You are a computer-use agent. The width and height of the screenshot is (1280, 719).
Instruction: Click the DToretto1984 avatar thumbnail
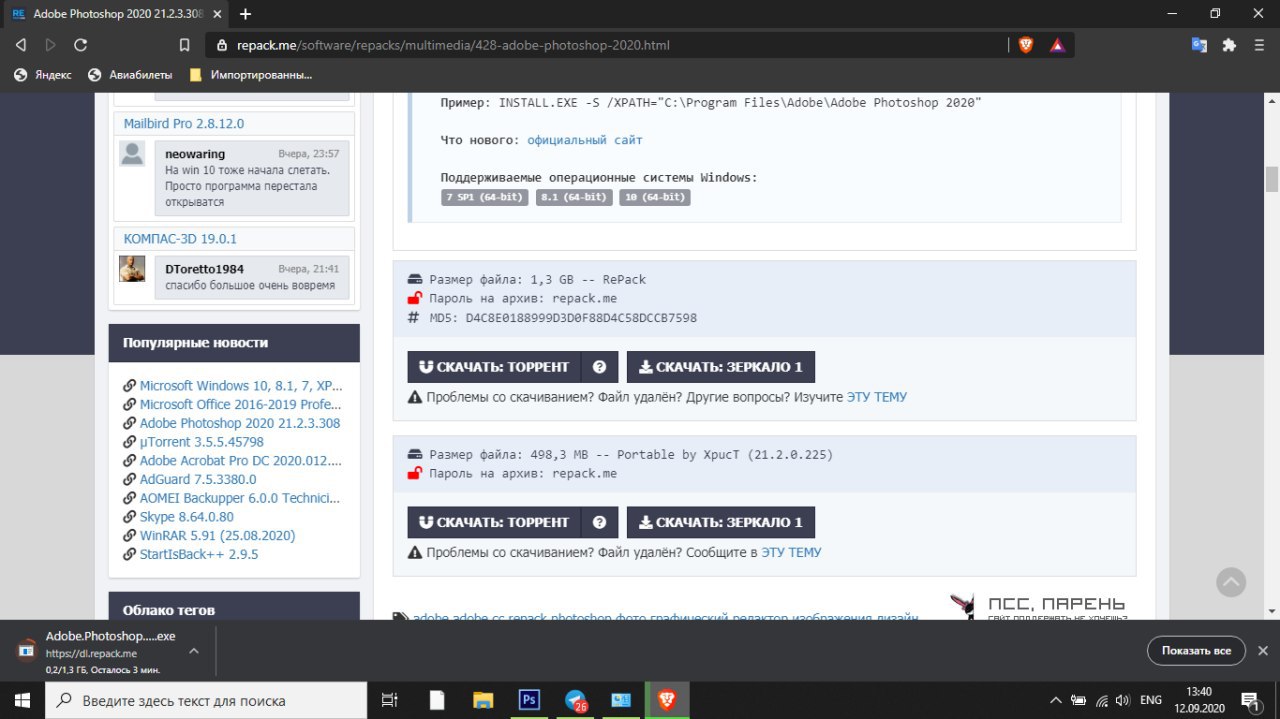[132, 268]
